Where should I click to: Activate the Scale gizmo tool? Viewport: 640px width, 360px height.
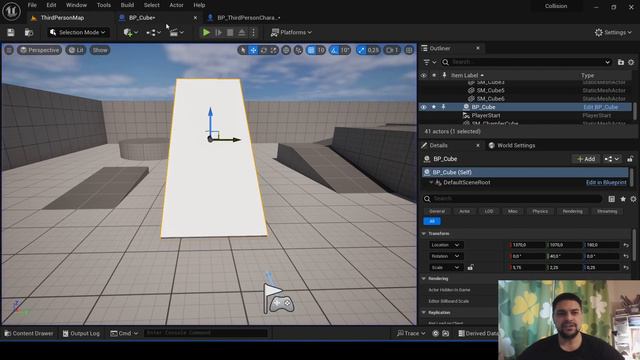coord(273,50)
